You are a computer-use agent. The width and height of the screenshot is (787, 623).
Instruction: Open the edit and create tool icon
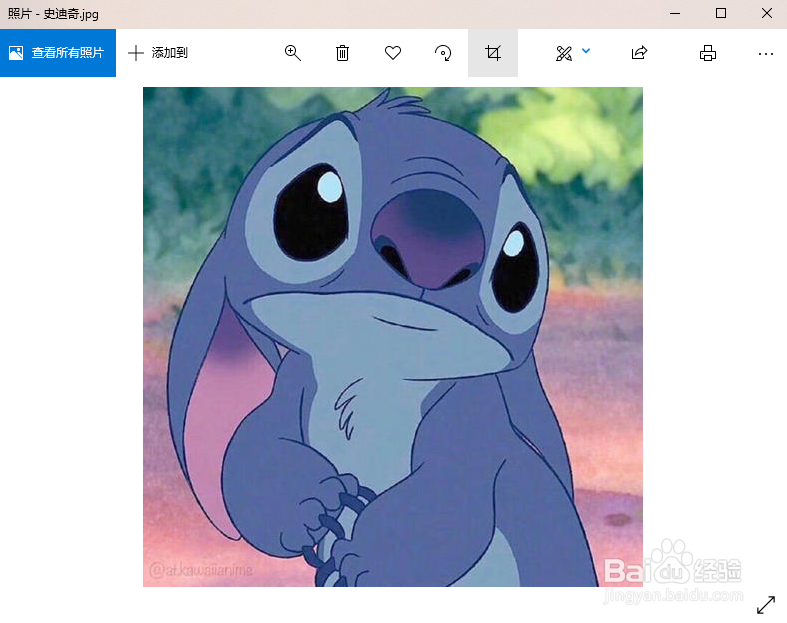point(564,53)
